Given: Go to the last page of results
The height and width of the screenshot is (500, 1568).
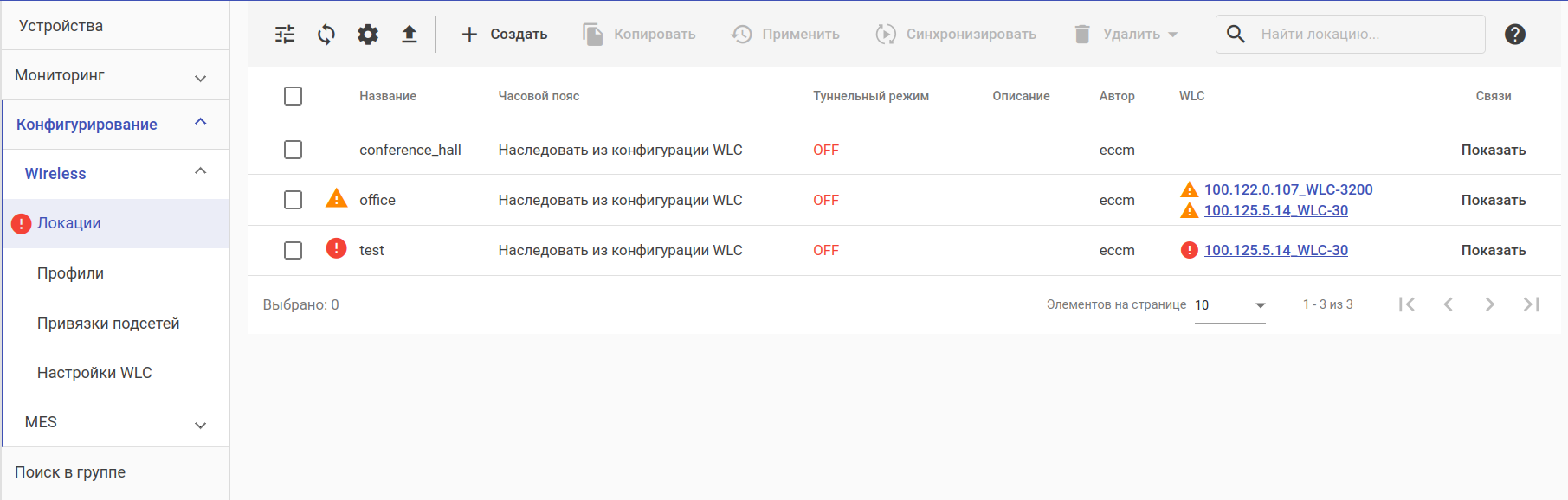Looking at the screenshot, I should click(x=1531, y=304).
